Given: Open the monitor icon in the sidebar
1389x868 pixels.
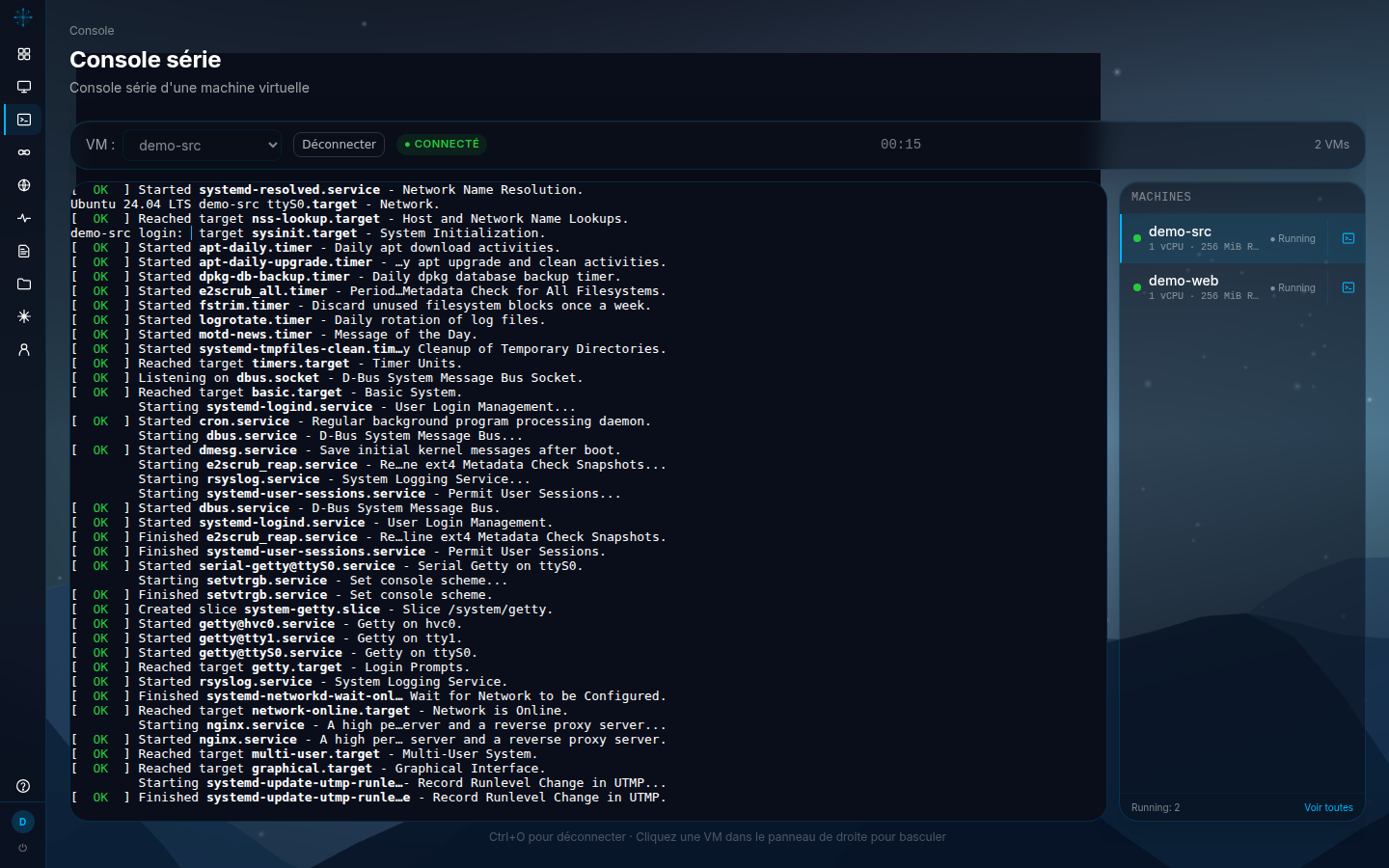Looking at the screenshot, I should point(24,87).
